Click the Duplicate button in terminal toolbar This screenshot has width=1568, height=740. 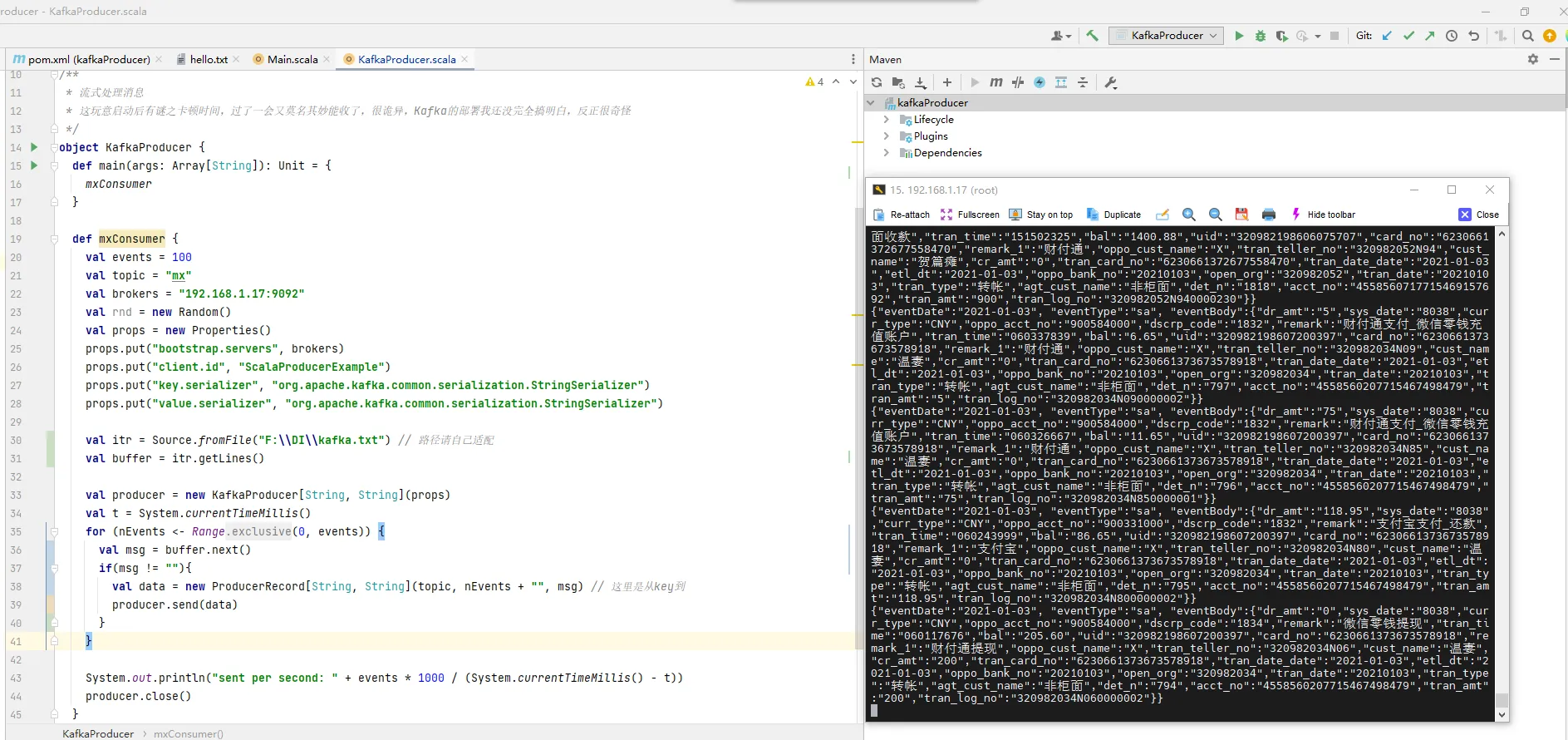1113,215
